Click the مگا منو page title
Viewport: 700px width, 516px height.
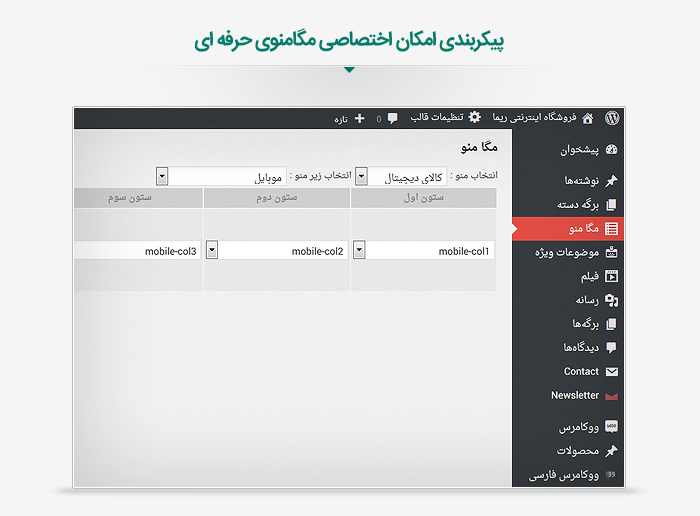(x=479, y=147)
